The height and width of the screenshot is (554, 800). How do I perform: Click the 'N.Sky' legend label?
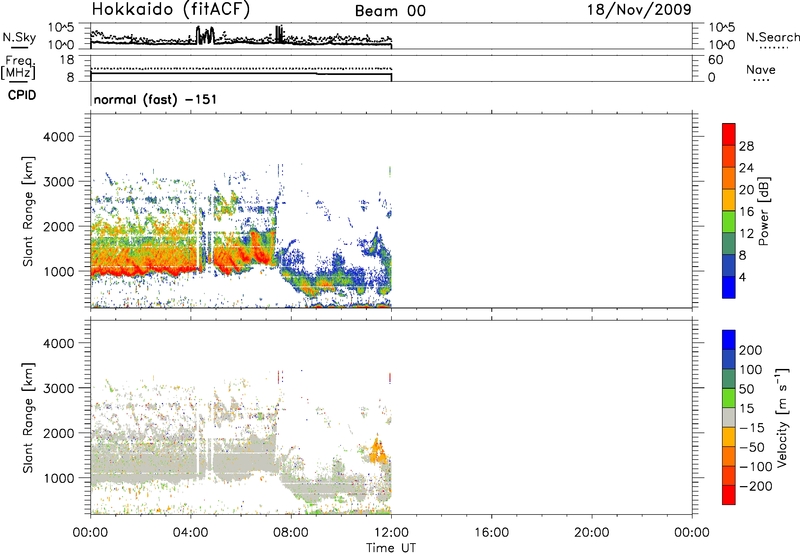click(x=19, y=37)
